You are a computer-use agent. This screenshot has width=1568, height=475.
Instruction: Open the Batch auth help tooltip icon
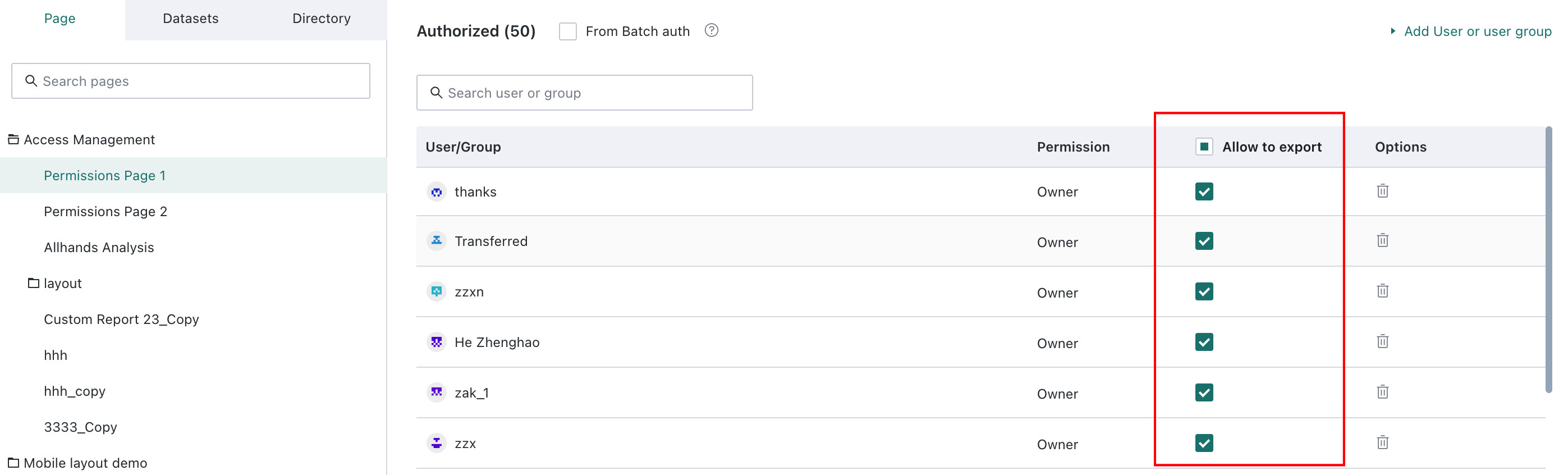coord(711,30)
